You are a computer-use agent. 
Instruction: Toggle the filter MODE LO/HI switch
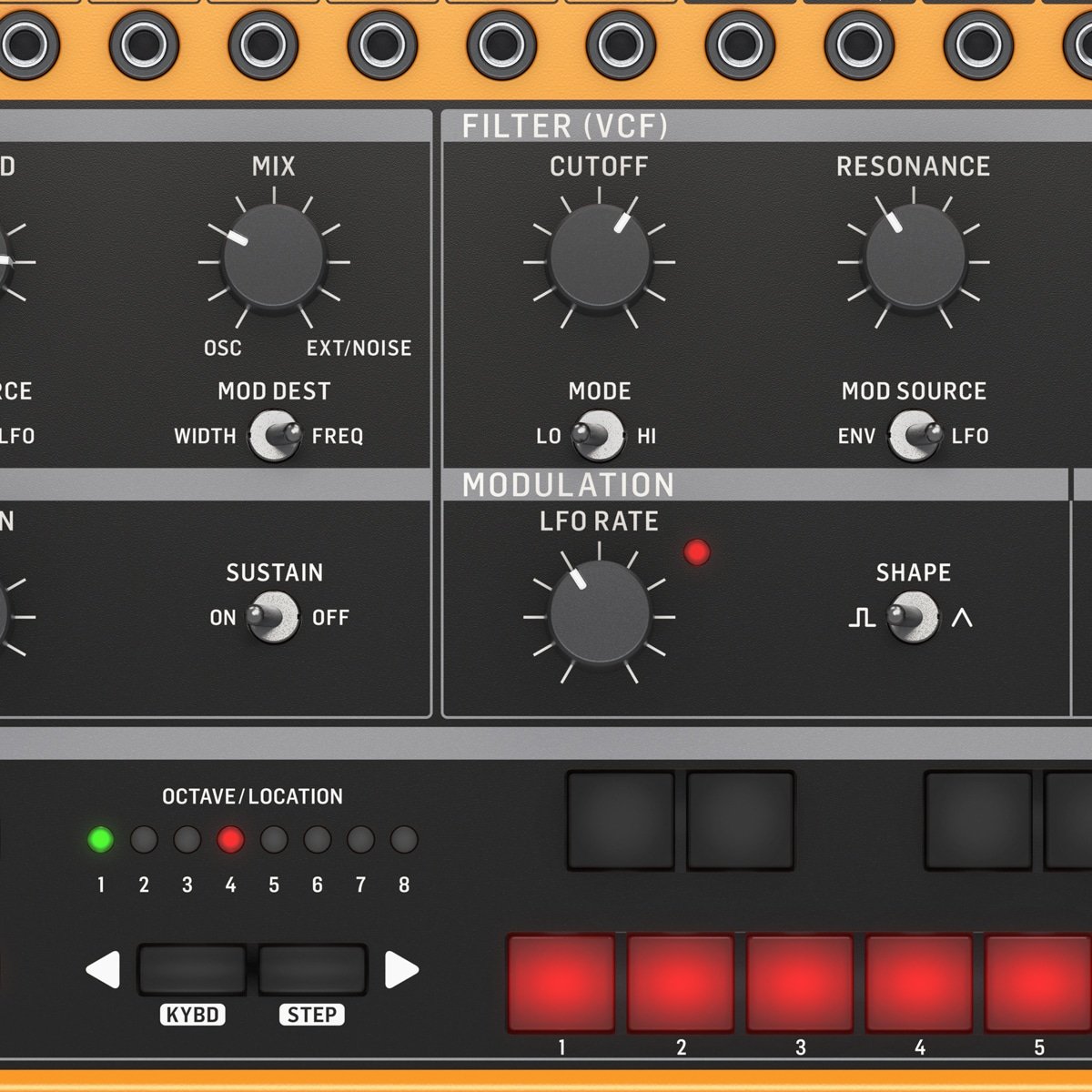(598, 436)
